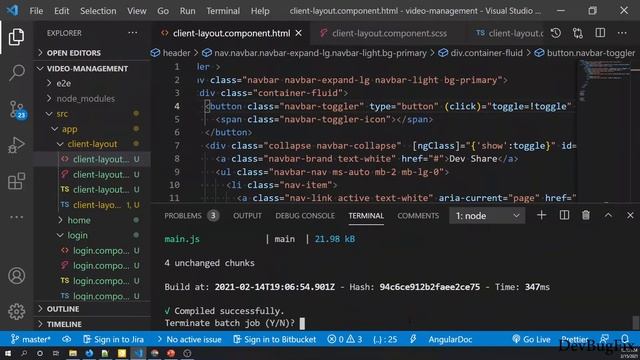This screenshot has height=360, width=640.
Task: Close the terminal panel
Action: click(630, 215)
